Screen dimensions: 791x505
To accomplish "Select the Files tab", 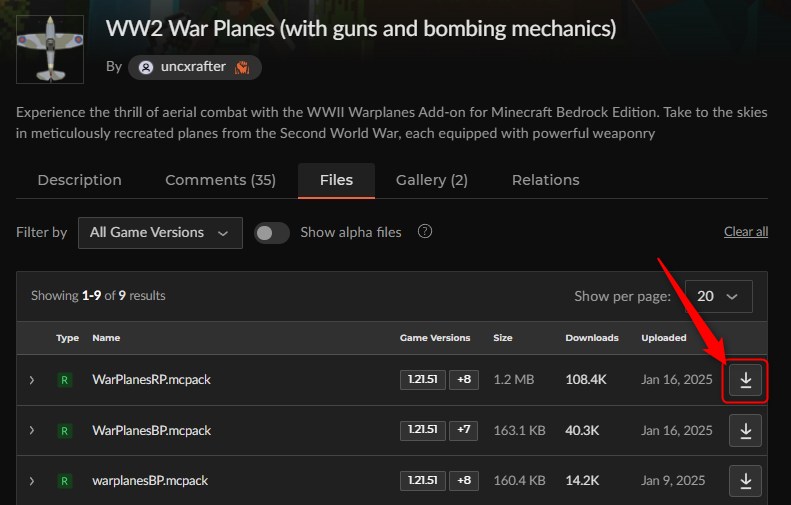I will tap(336, 180).
